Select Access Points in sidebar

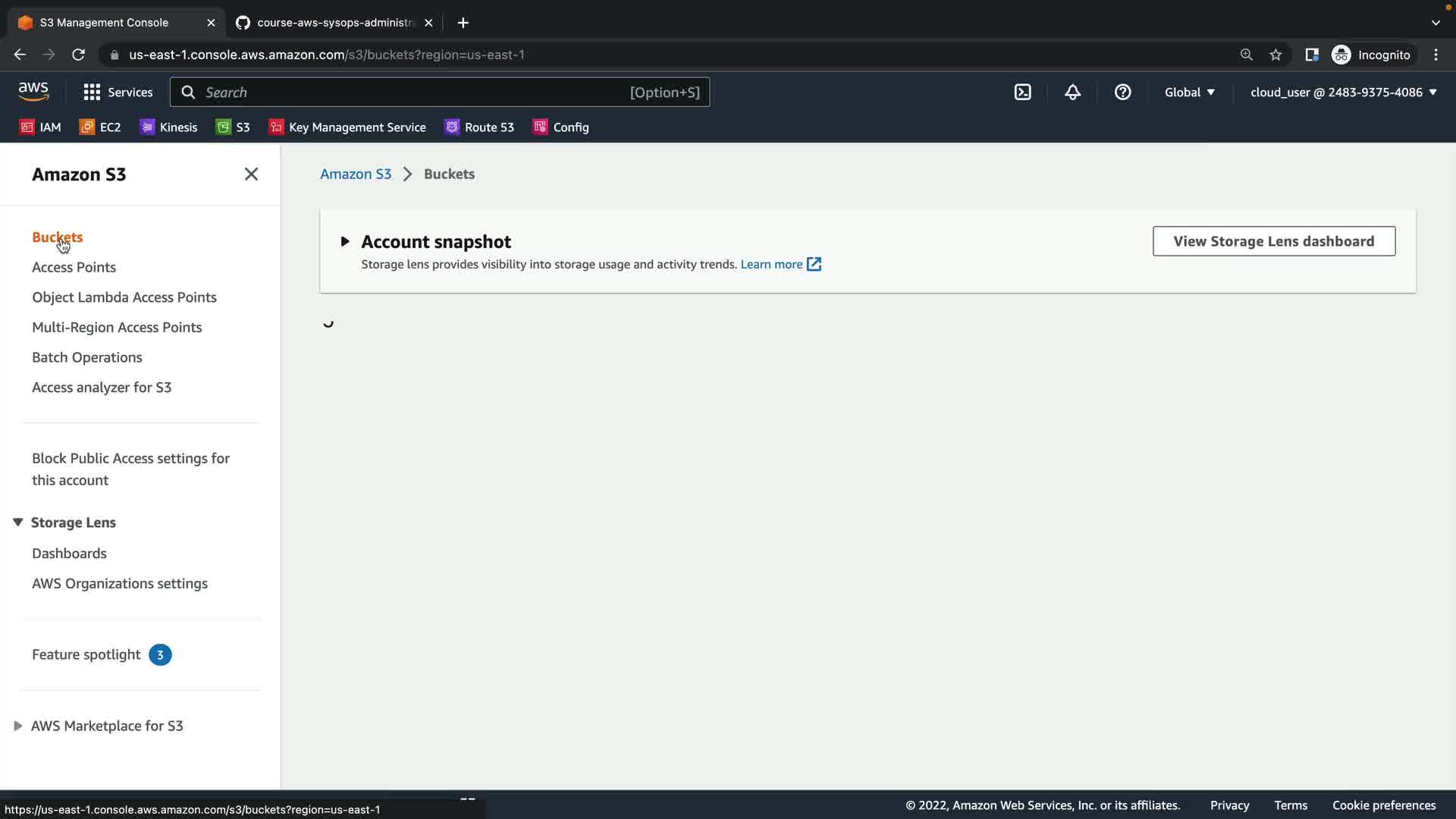pos(74,267)
